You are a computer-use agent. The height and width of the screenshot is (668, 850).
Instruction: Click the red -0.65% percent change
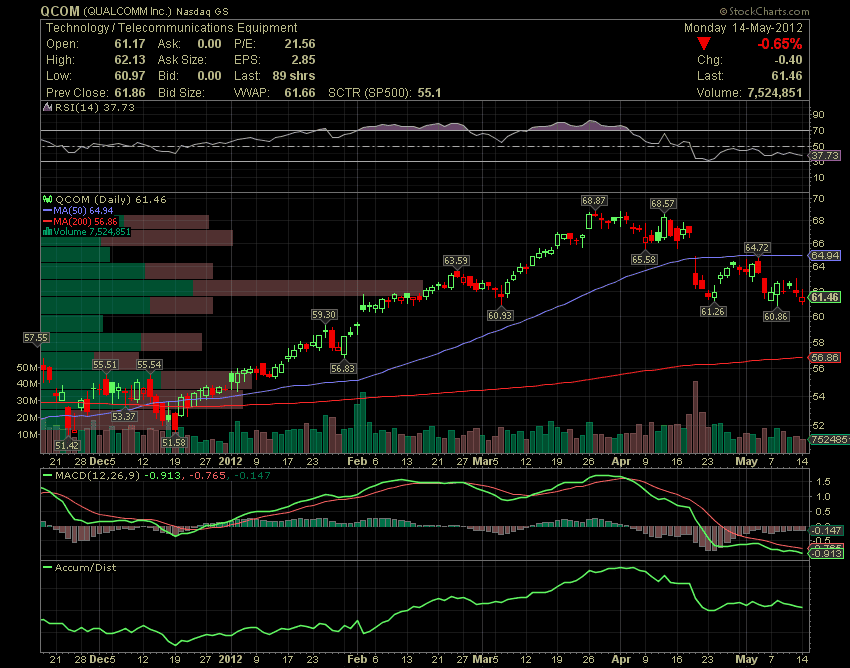coord(780,44)
